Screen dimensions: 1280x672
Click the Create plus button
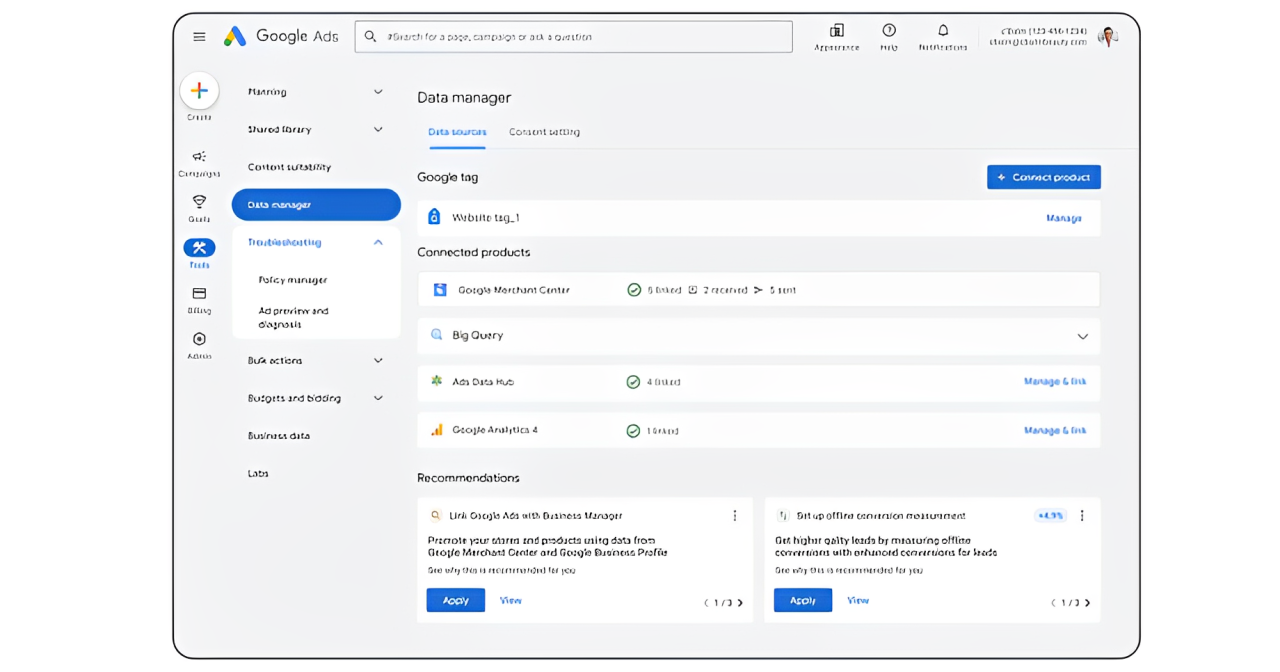pos(199,91)
